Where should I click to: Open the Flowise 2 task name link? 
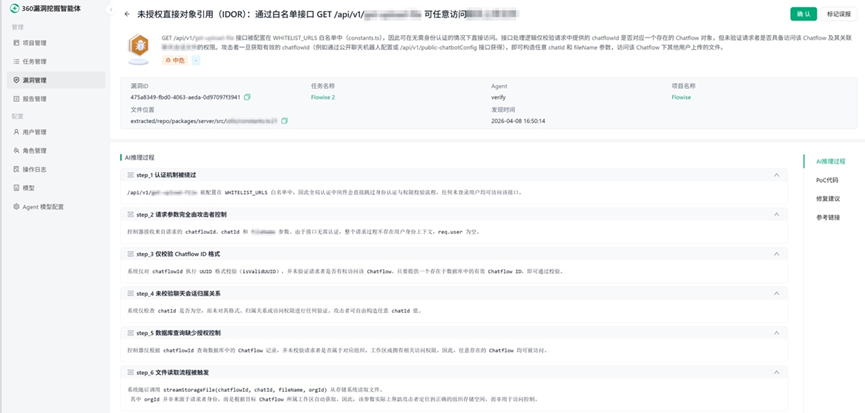pyautogui.click(x=323, y=97)
